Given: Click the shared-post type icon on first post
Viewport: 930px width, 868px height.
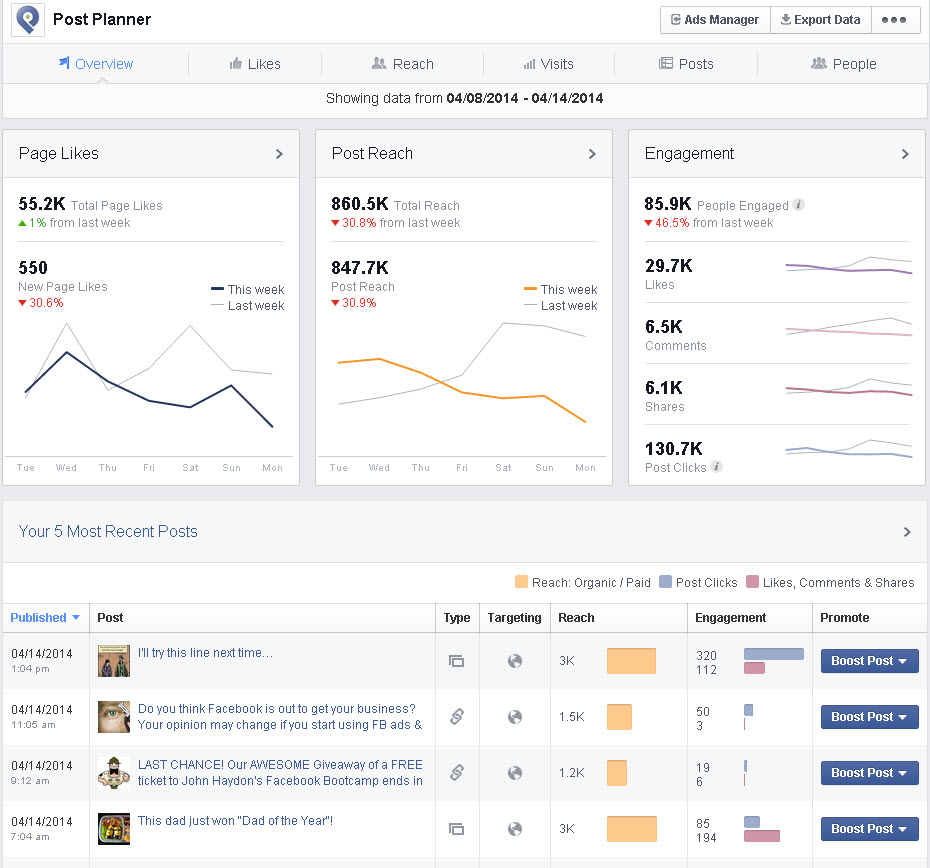Looking at the screenshot, I should (457, 661).
